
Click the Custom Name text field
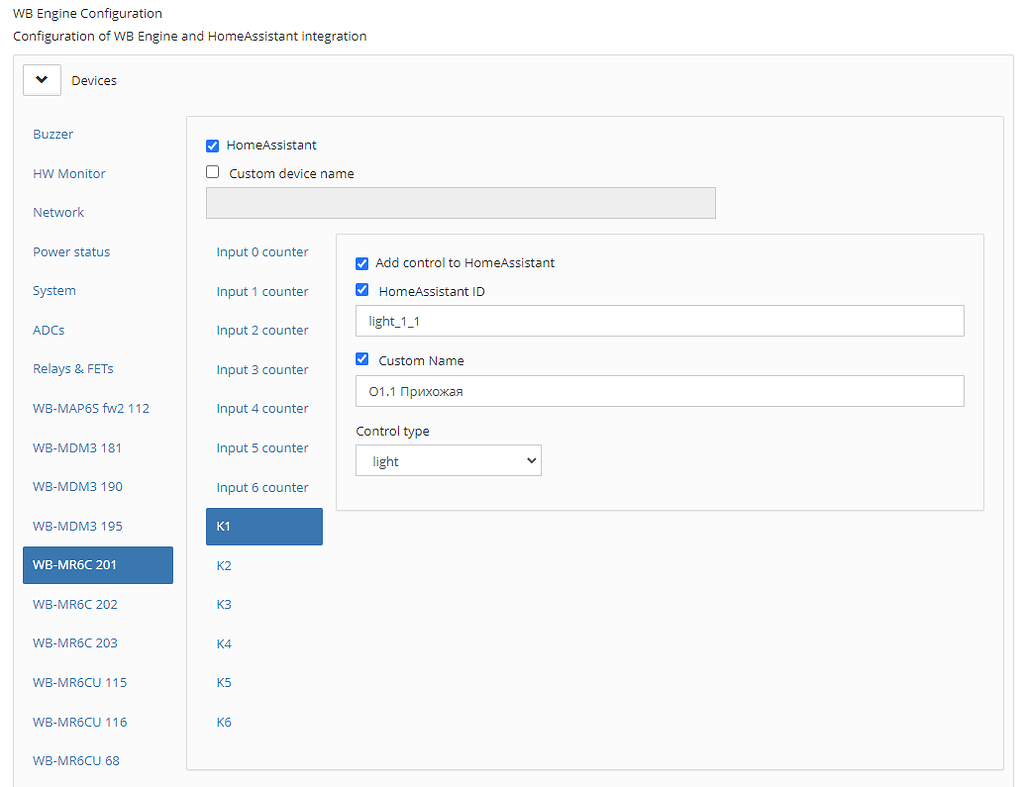pyautogui.click(x=659, y=391)
